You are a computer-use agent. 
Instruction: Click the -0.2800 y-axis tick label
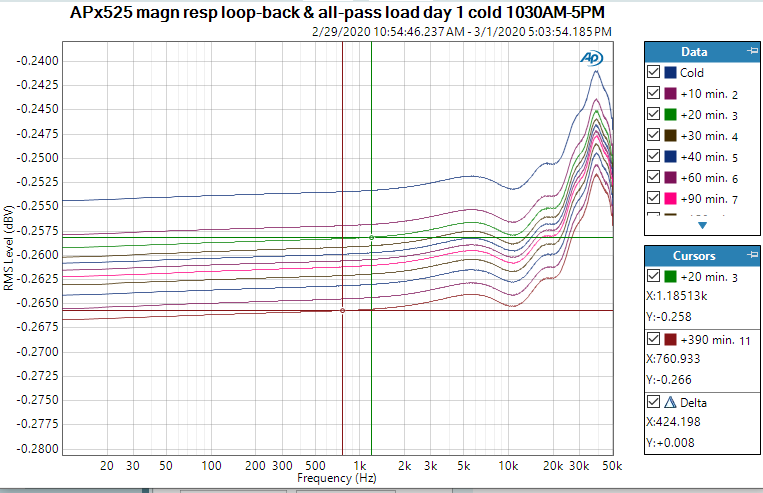point(37,448)
